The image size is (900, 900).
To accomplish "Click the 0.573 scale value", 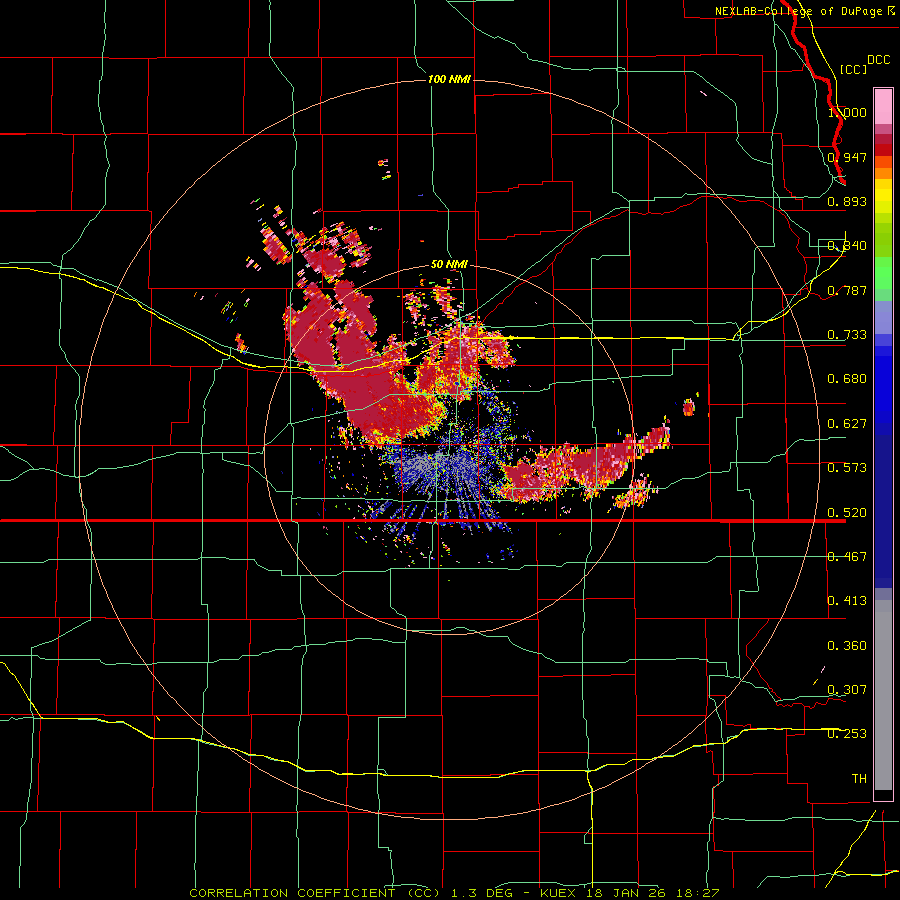I will 847,468.
